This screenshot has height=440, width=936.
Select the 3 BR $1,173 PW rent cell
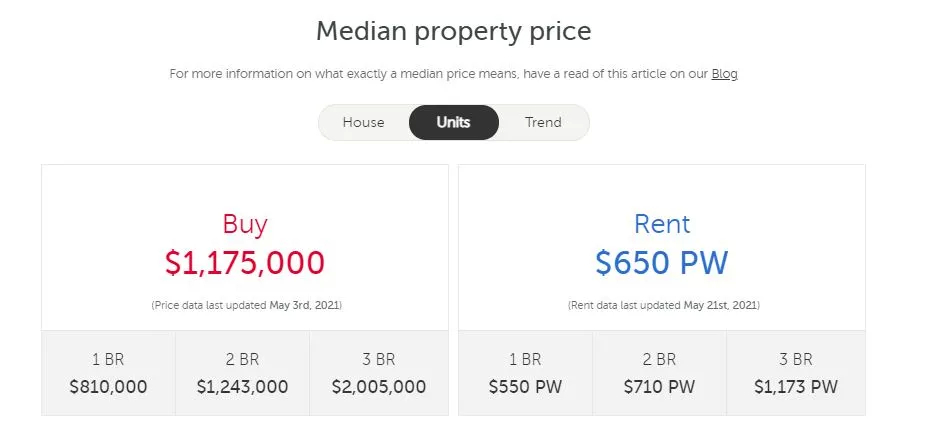click(796, 373)
